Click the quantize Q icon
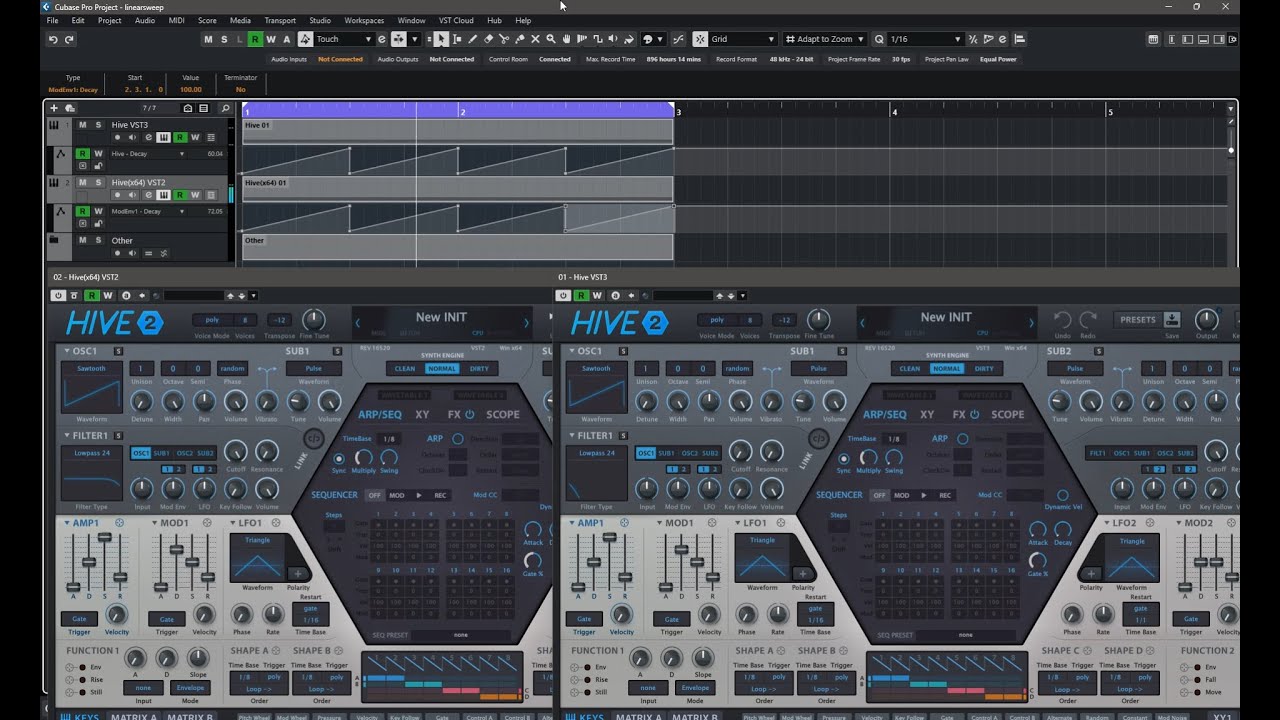Viewport: 1280px width, 720px height. [878, 39]
